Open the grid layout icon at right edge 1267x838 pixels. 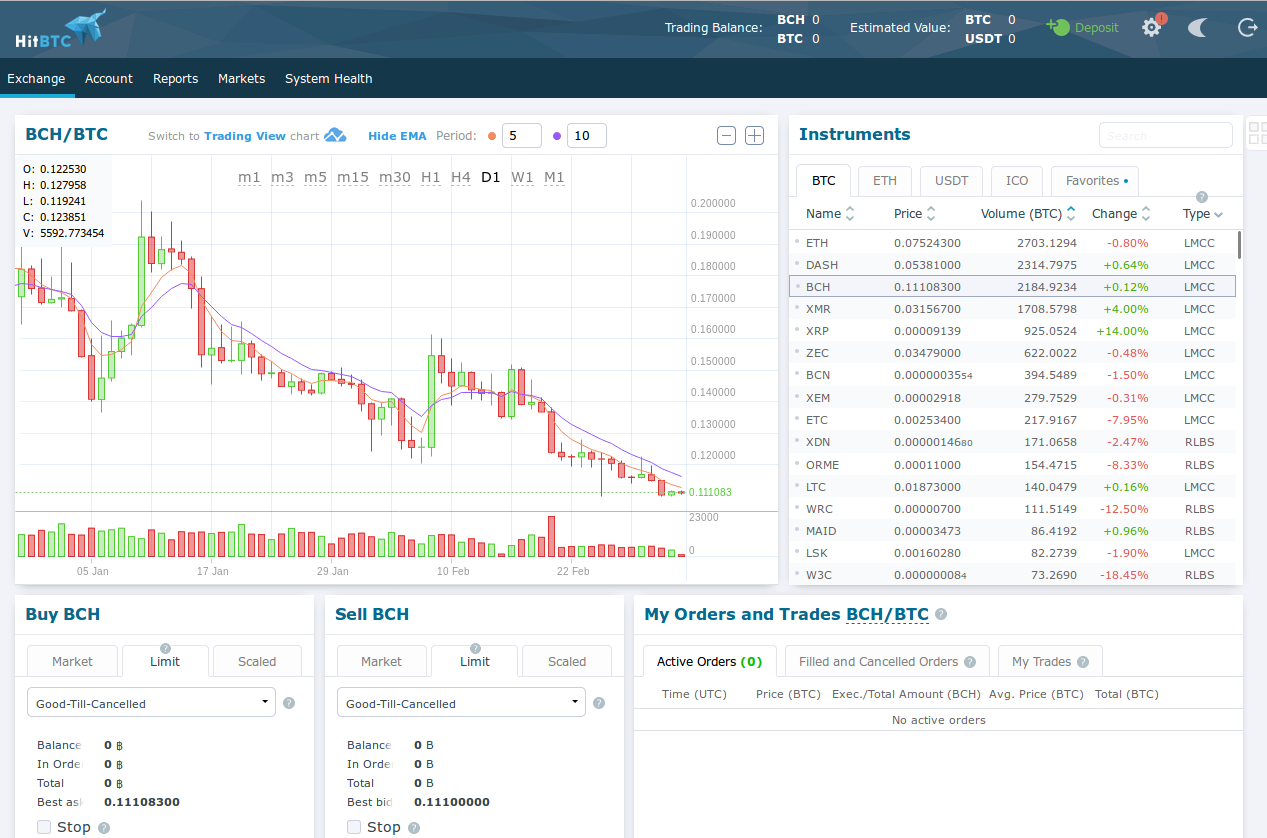pos(1256,133)
